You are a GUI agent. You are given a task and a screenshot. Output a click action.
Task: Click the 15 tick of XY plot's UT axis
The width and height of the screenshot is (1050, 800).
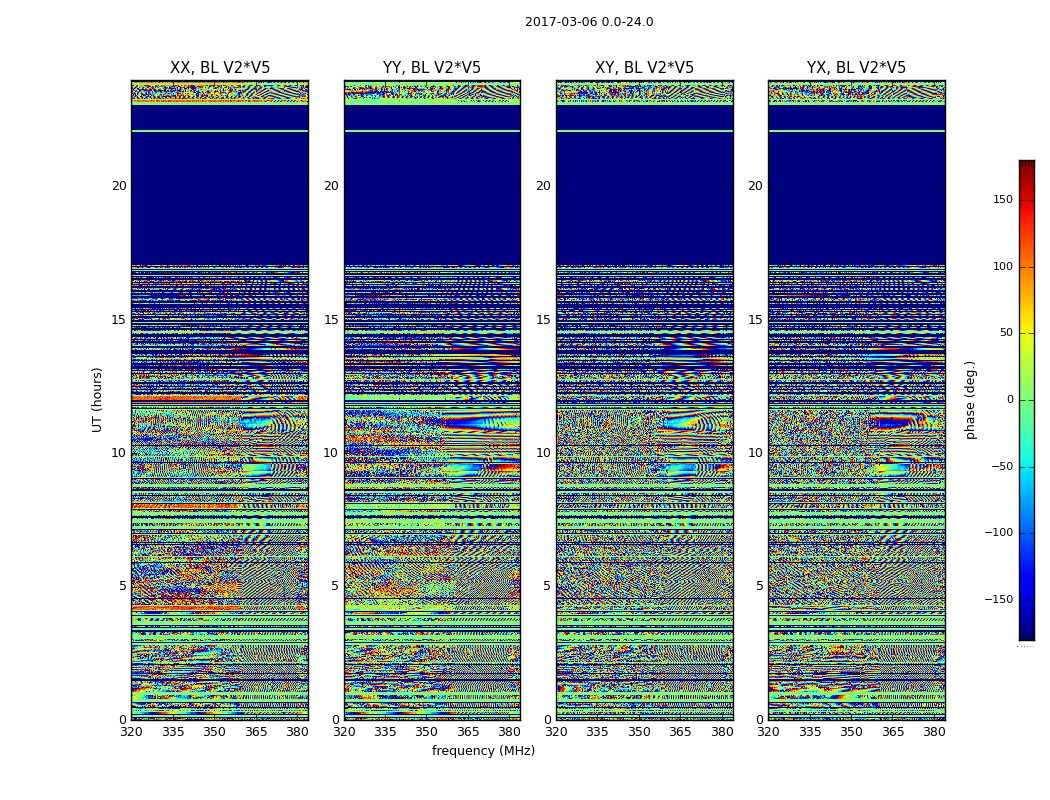543,319
